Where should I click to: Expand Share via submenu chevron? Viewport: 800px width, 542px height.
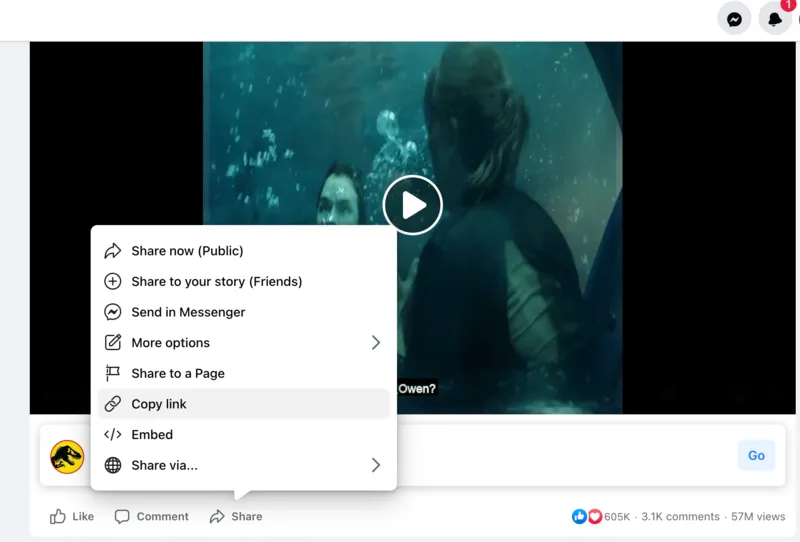[376, 465]
